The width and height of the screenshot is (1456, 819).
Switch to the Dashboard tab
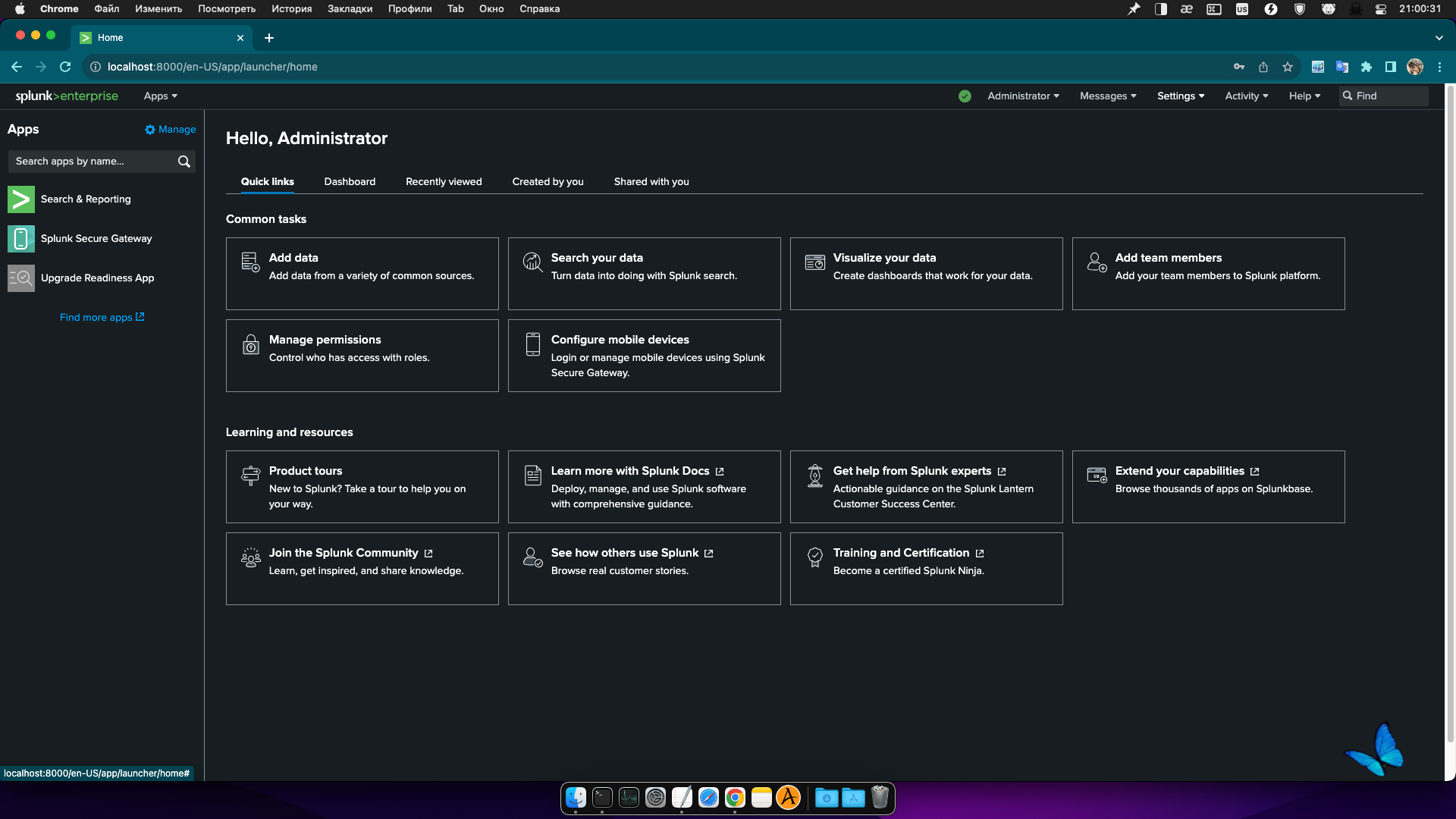point(350,182)
